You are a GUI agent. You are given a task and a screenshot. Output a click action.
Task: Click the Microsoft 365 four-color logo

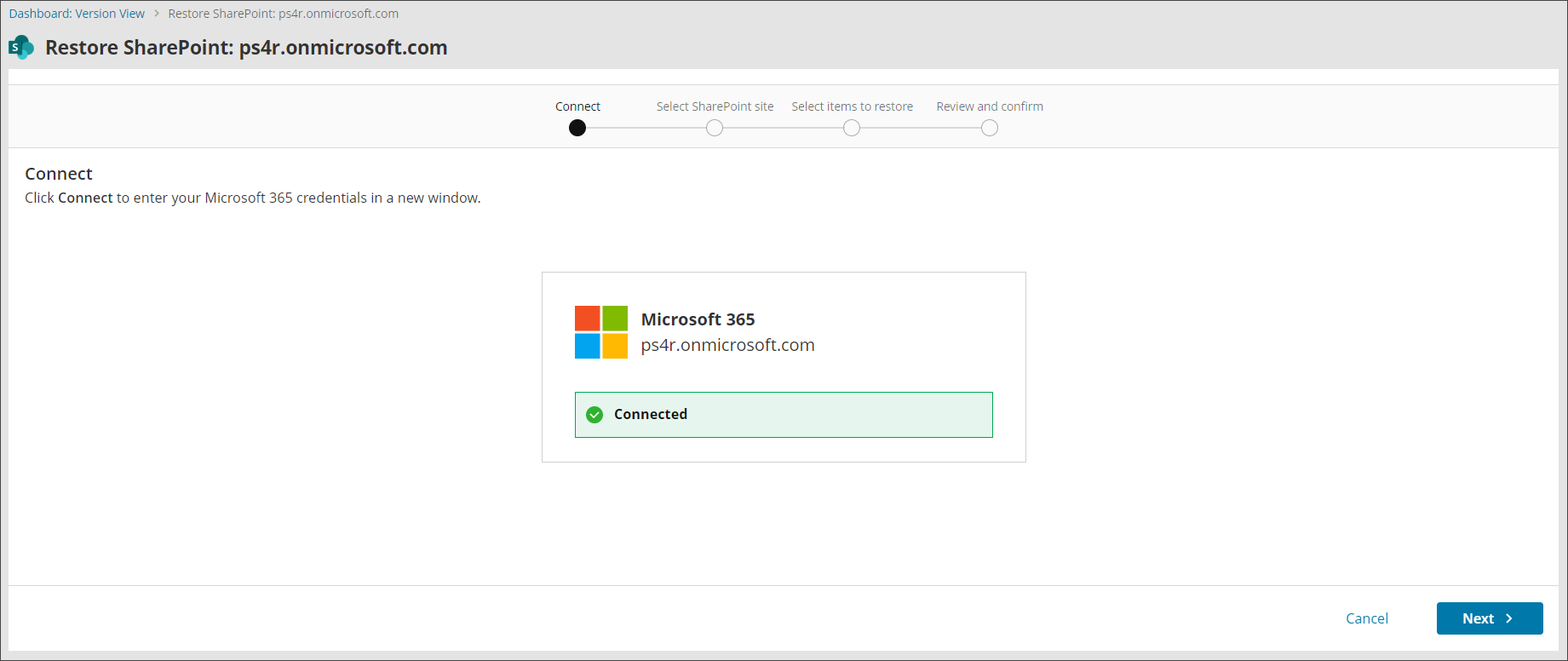point(600,332)
